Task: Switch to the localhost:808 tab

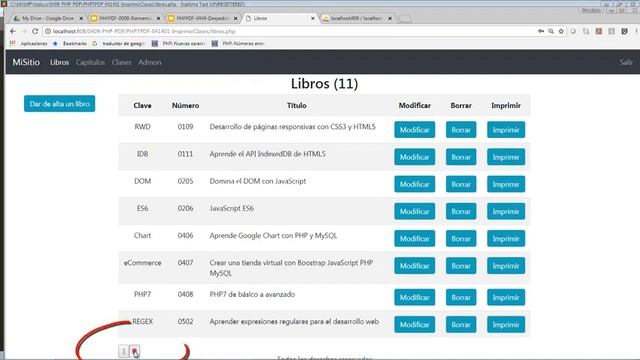Action: (x=356, y=18)
